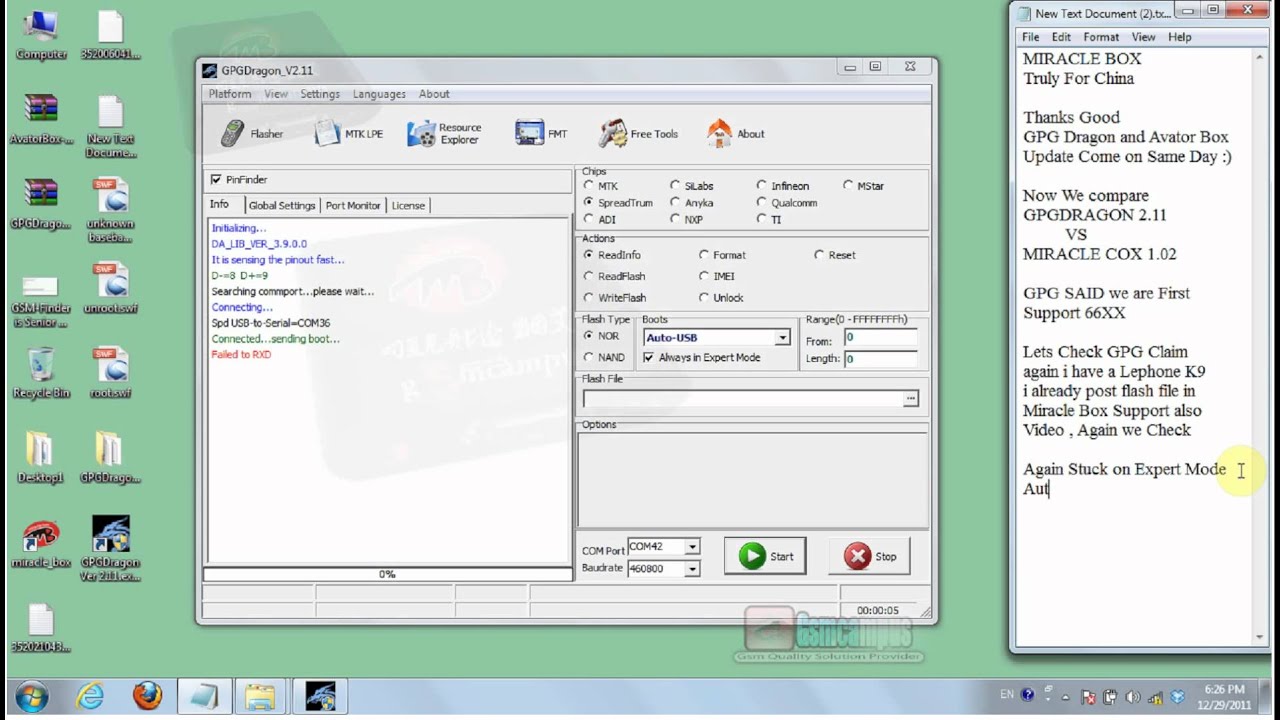Select the ReadInfo action
This screenshot has width=1280, height=720.
tap(589, 255)
